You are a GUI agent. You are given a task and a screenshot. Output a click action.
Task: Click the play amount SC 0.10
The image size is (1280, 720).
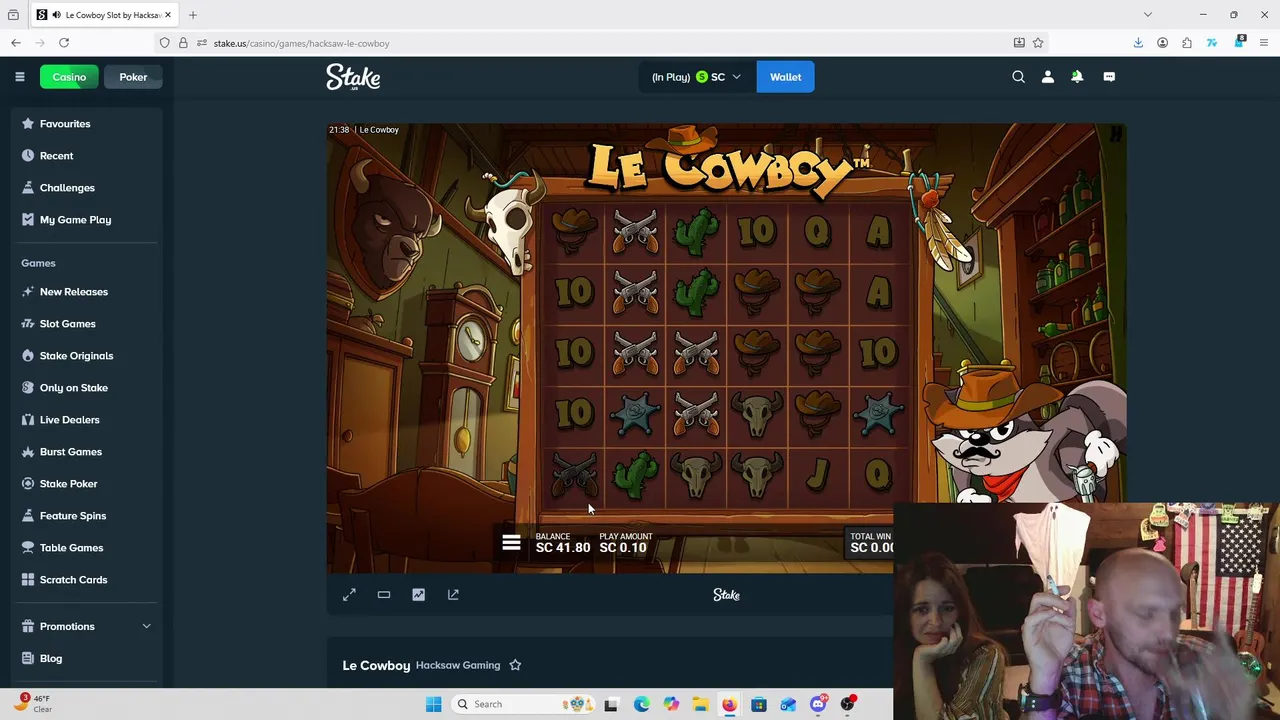[x=625, y=543]
